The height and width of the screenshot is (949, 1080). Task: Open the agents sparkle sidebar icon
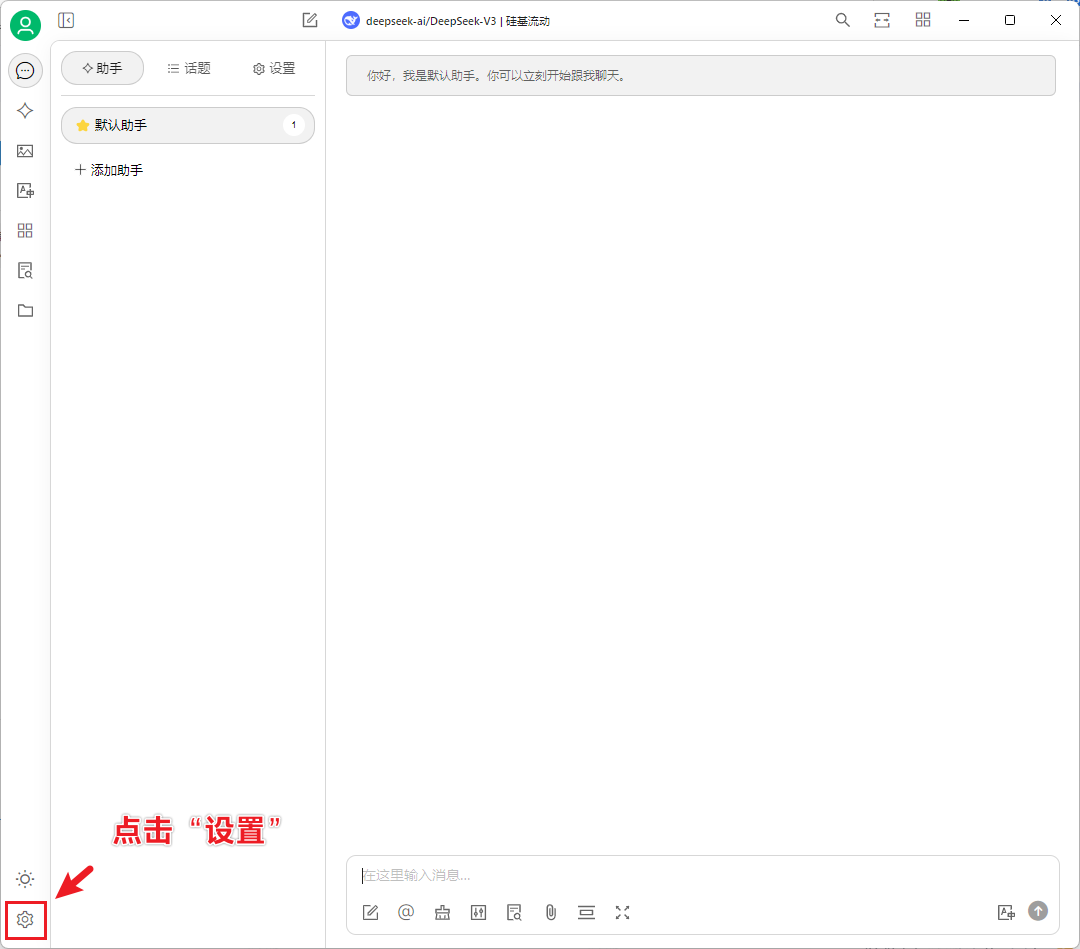25,111
